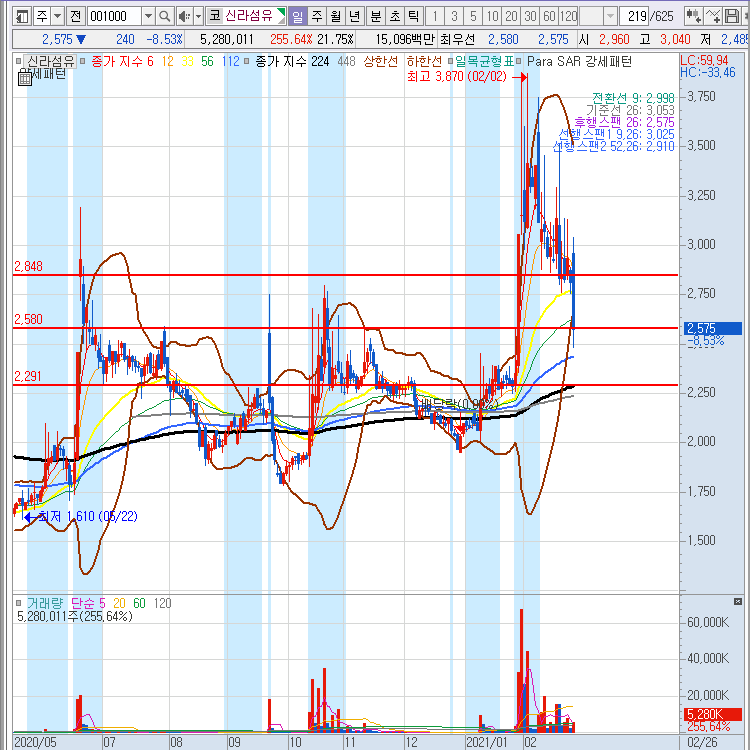Switch to the 주 weekly period tab
The image size is (750, 750).
(317, 17)
